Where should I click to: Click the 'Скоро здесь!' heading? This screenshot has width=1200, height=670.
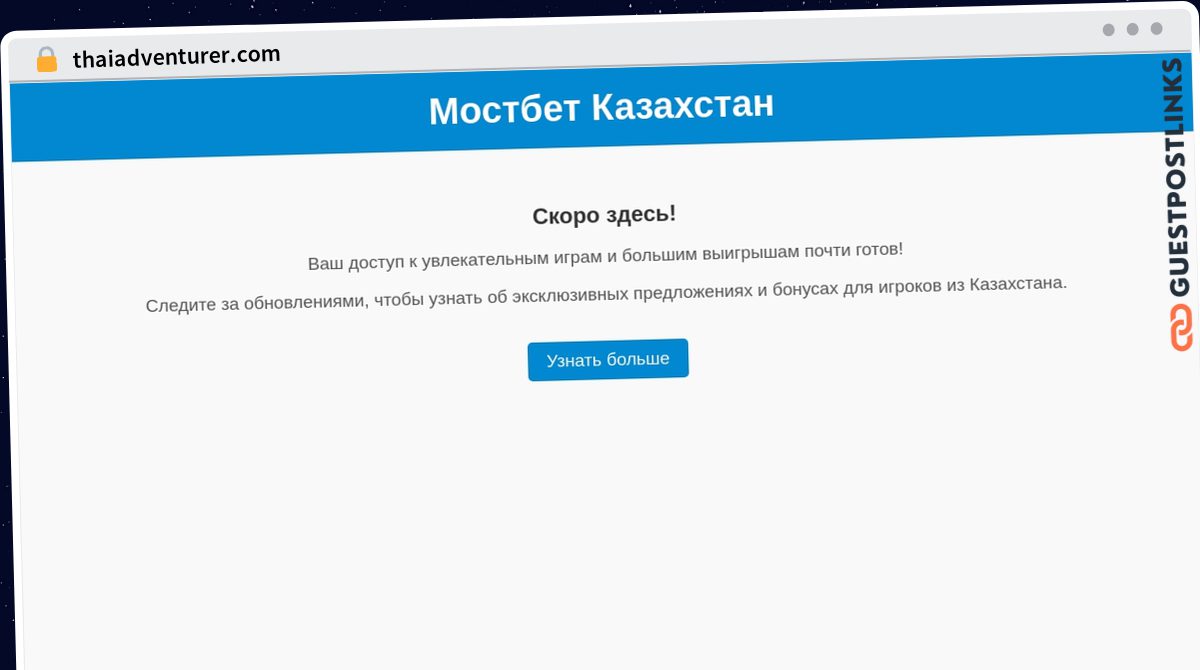click(604, 215)
